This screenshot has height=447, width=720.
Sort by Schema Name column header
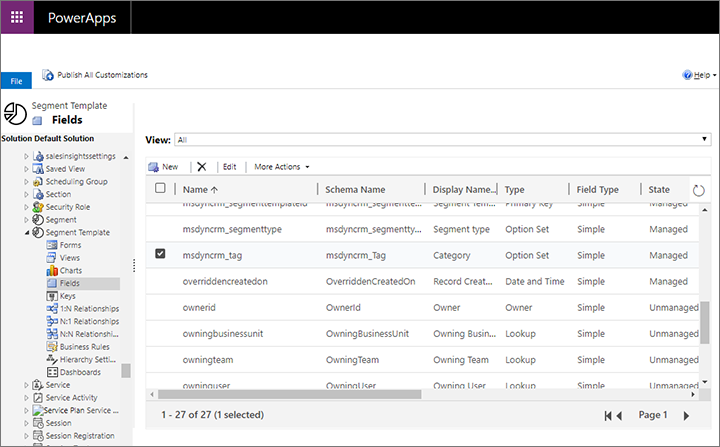click(355, 189)
